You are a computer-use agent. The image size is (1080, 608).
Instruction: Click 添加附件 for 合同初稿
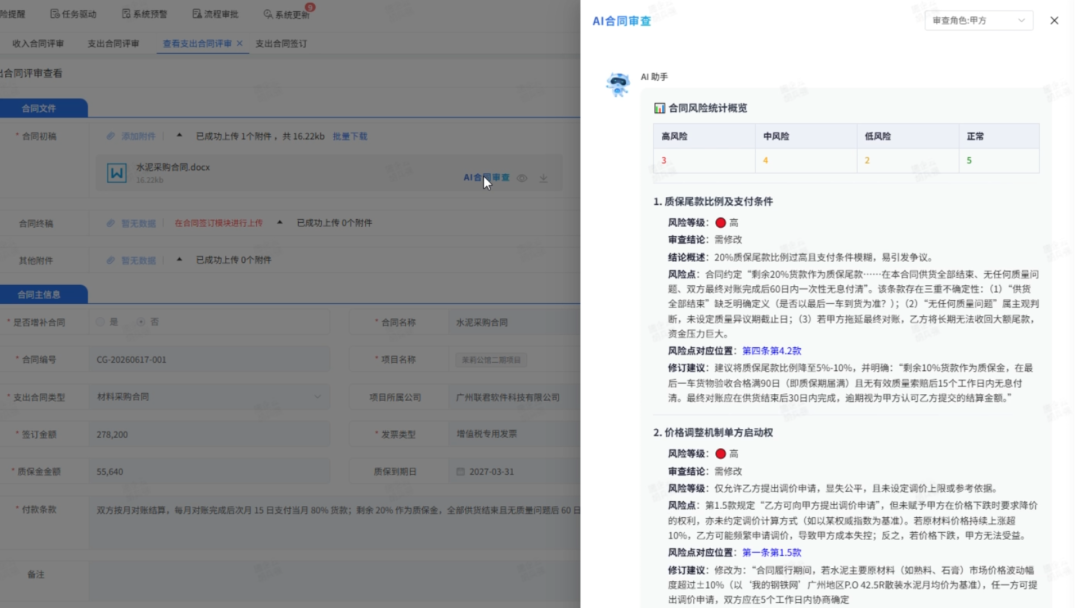coord(138,136)
